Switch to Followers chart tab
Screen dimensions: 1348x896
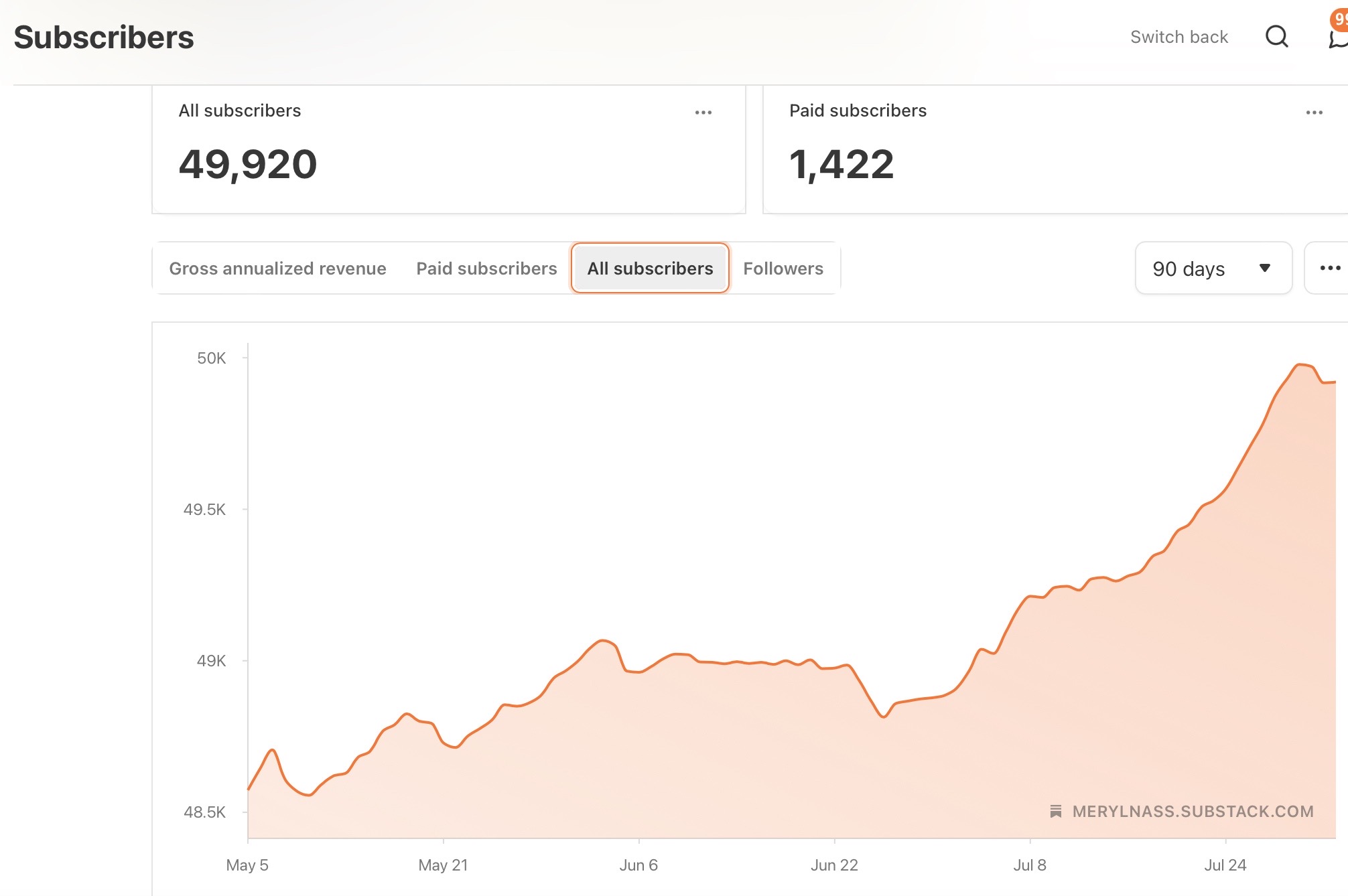[783, 268]
